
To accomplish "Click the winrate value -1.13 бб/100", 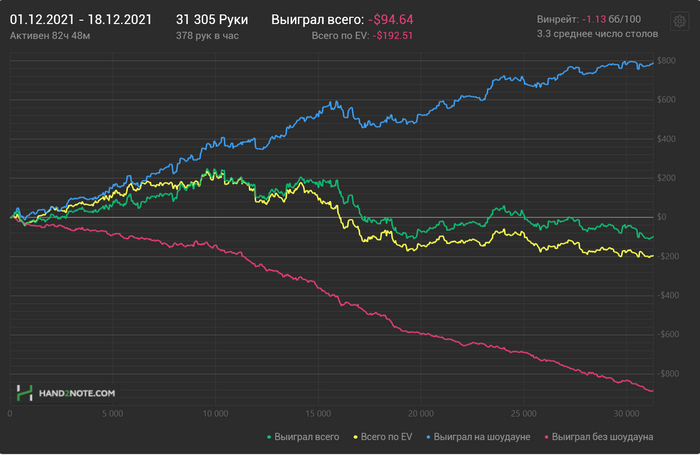I will tap(611, 19).
